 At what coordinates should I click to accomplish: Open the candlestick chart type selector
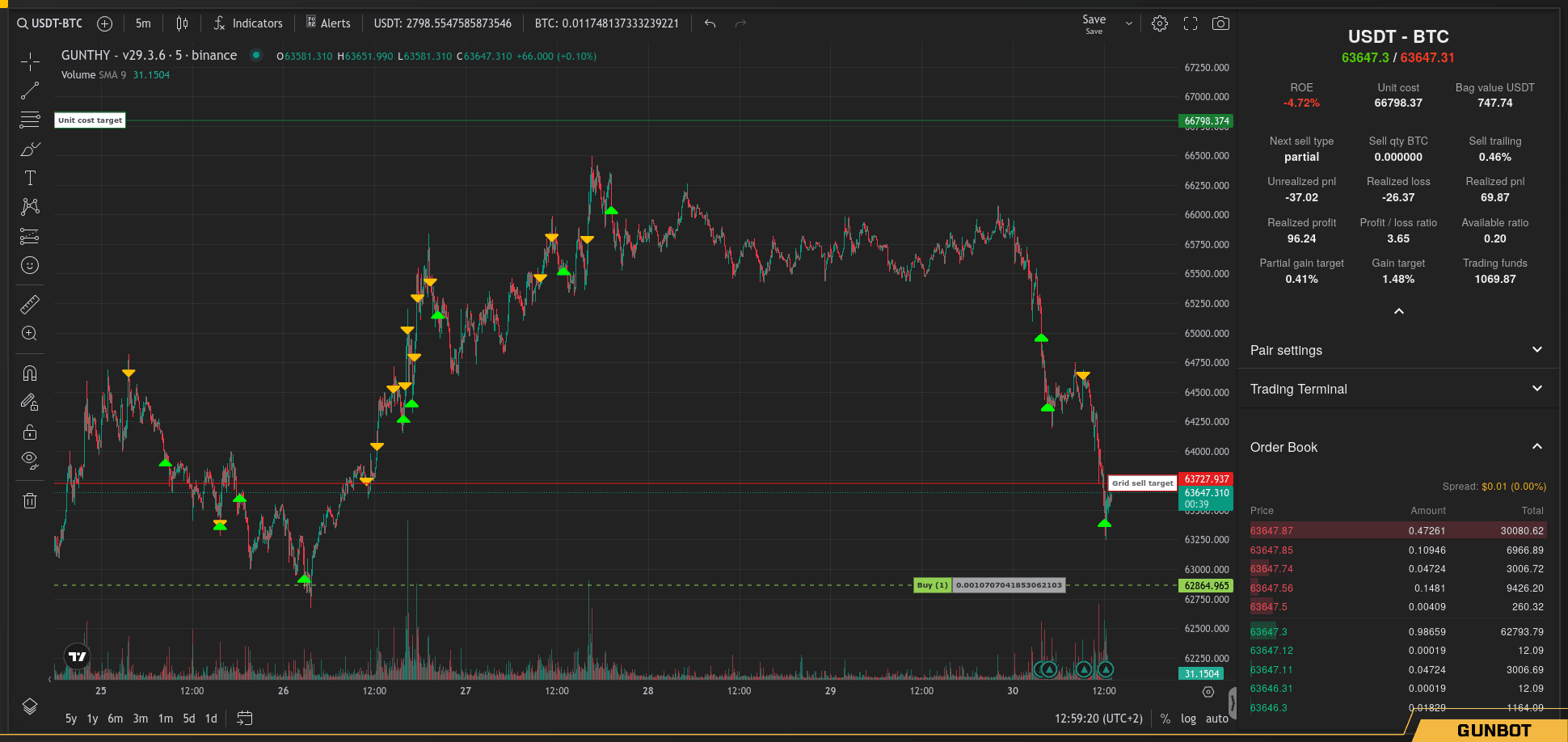point(183,23)
